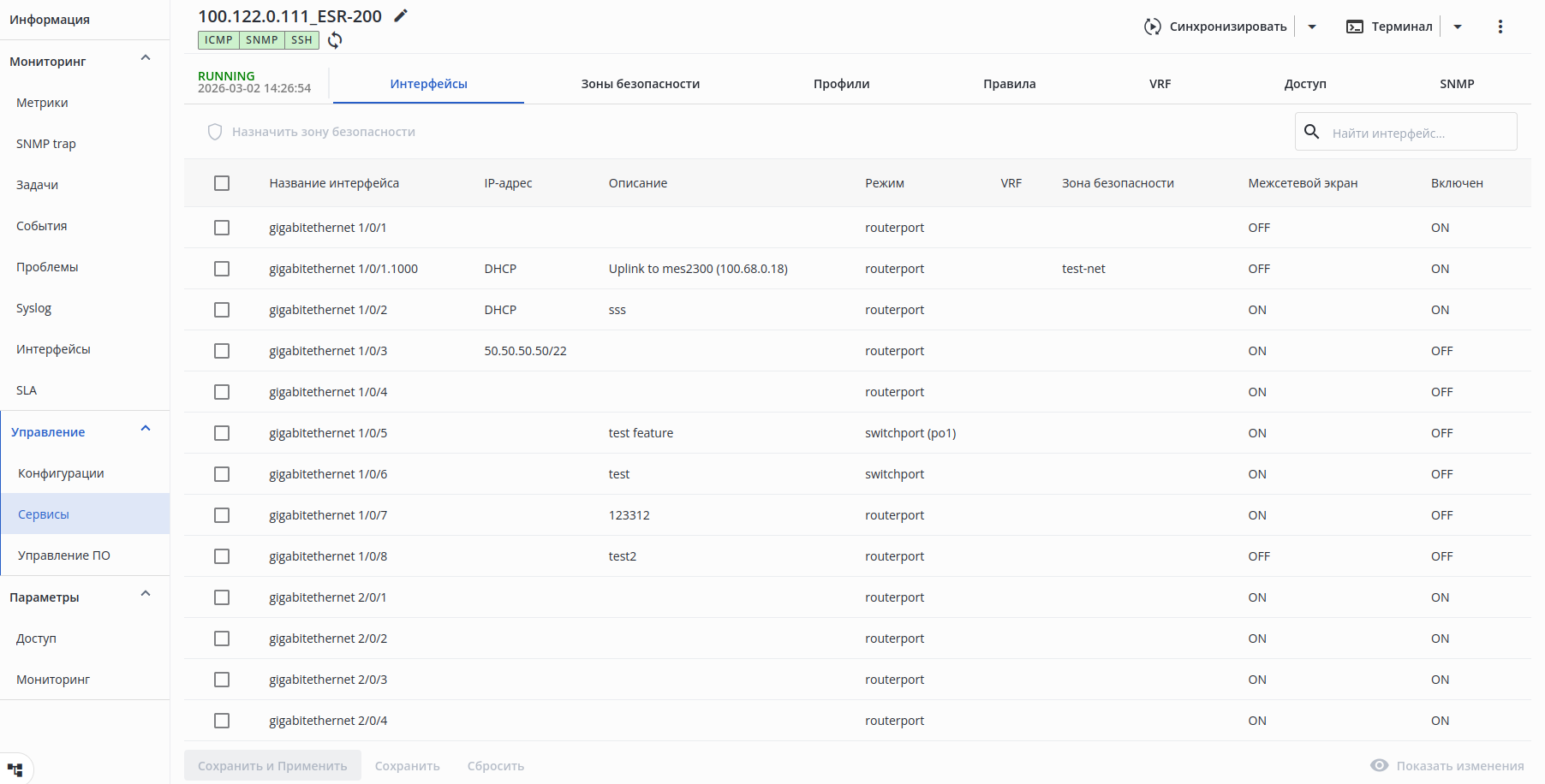Open the Правила tab
Image resolution: width=1545 pixels, height=784 pixels.
[1010, 84]
